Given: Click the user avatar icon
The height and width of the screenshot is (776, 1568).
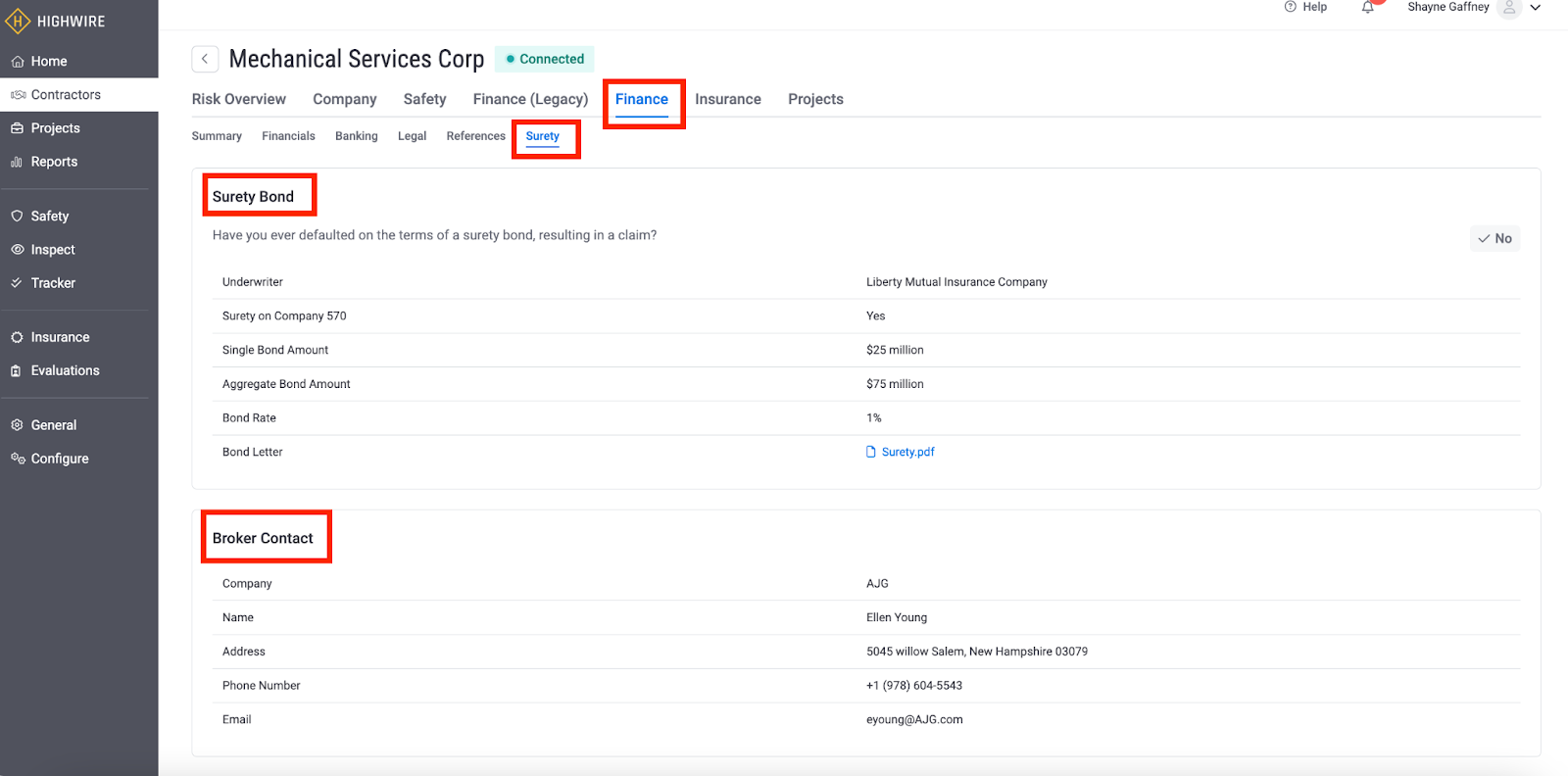Looking at the screenshot, I should (1508, 8).
